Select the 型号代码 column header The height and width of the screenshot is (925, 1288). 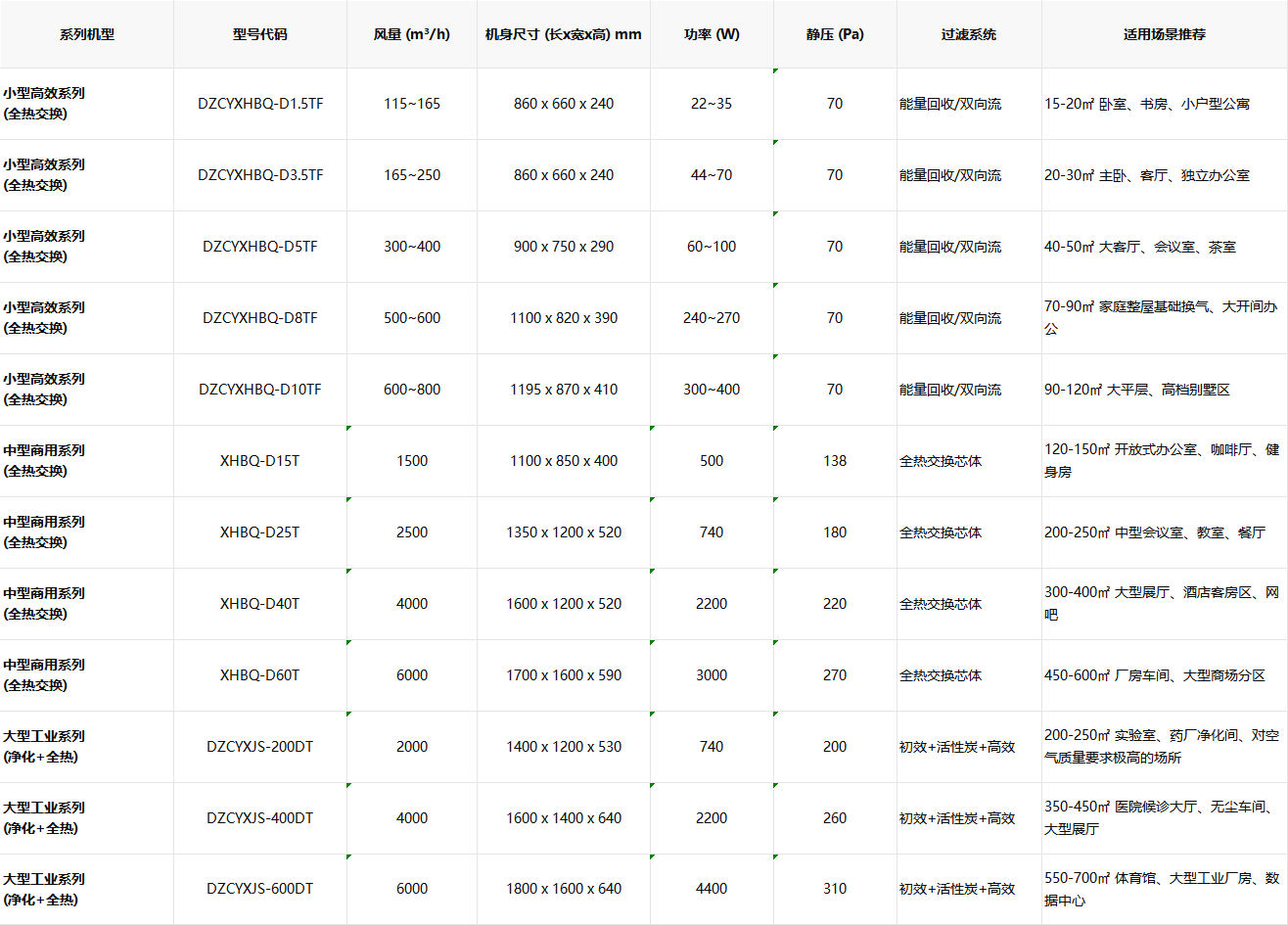260,34
